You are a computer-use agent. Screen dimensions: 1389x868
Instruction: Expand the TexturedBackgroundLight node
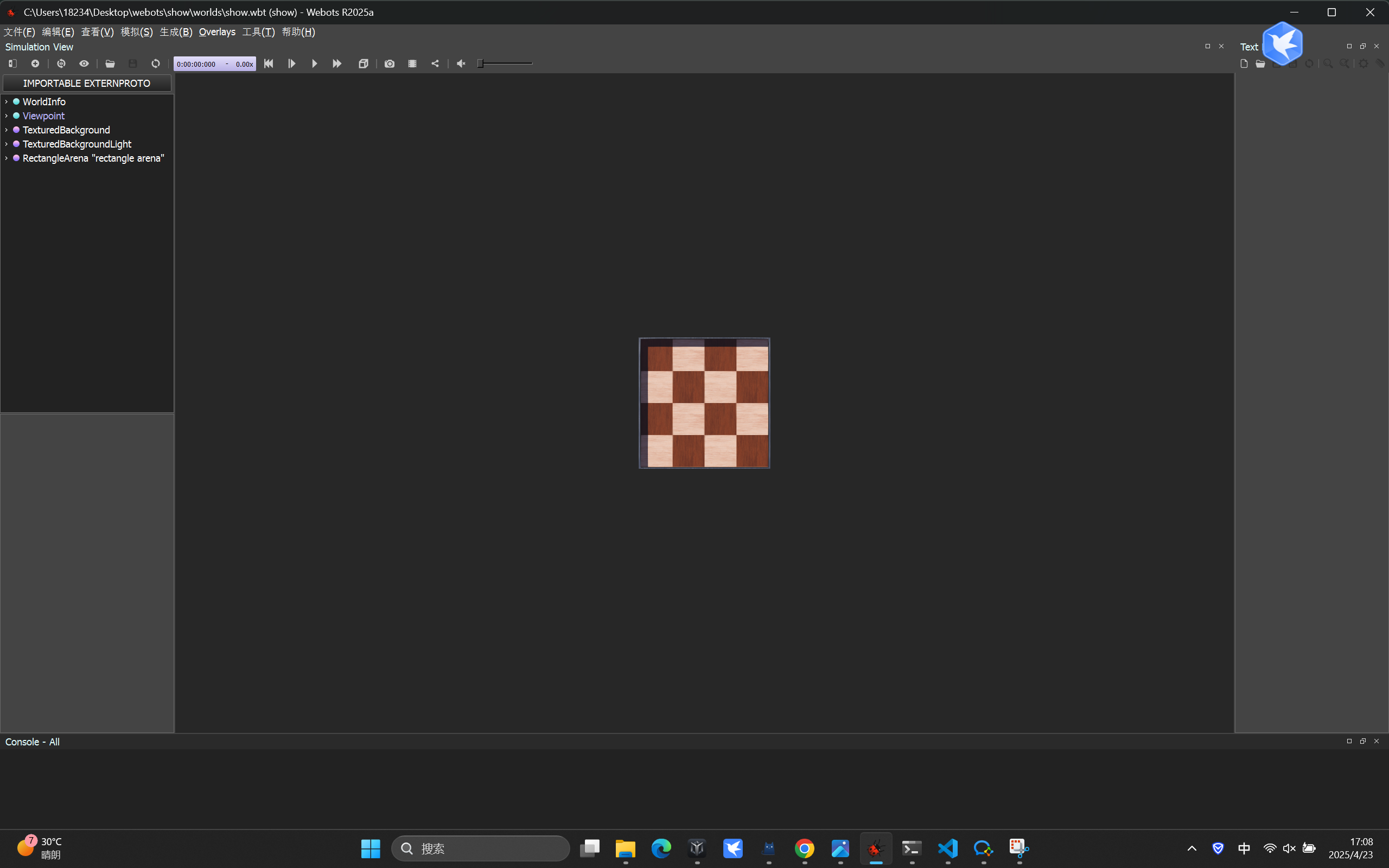click(7, 144)
